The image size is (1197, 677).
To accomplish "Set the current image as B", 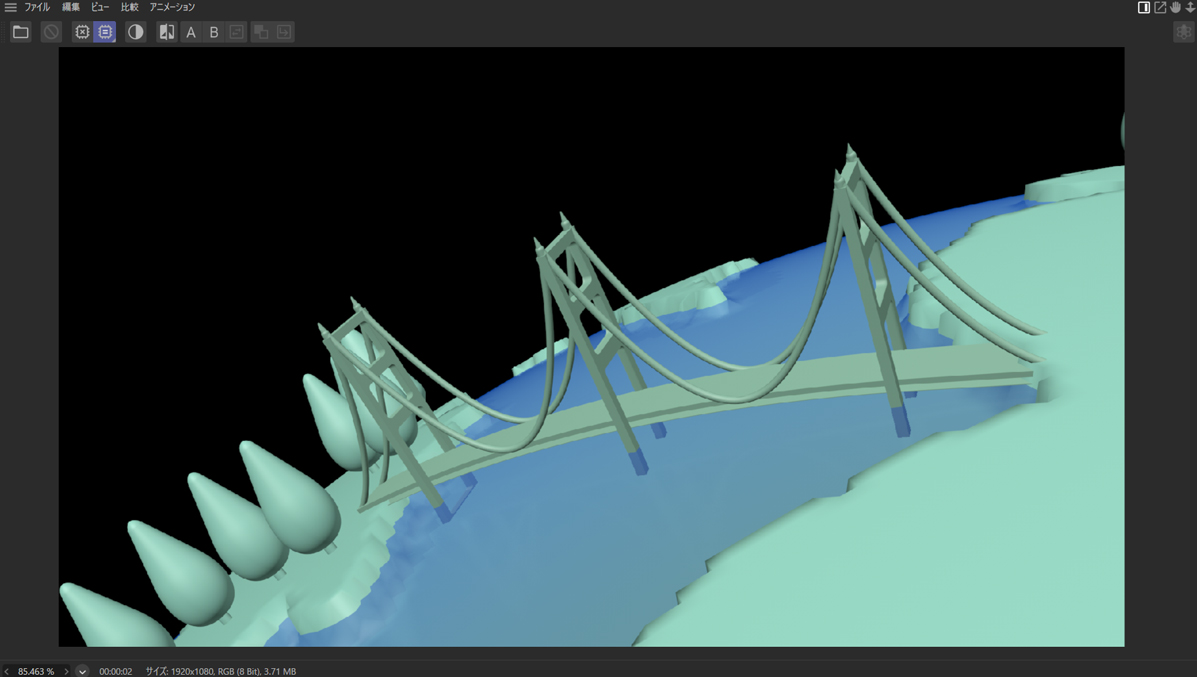I will coord(213,32).
